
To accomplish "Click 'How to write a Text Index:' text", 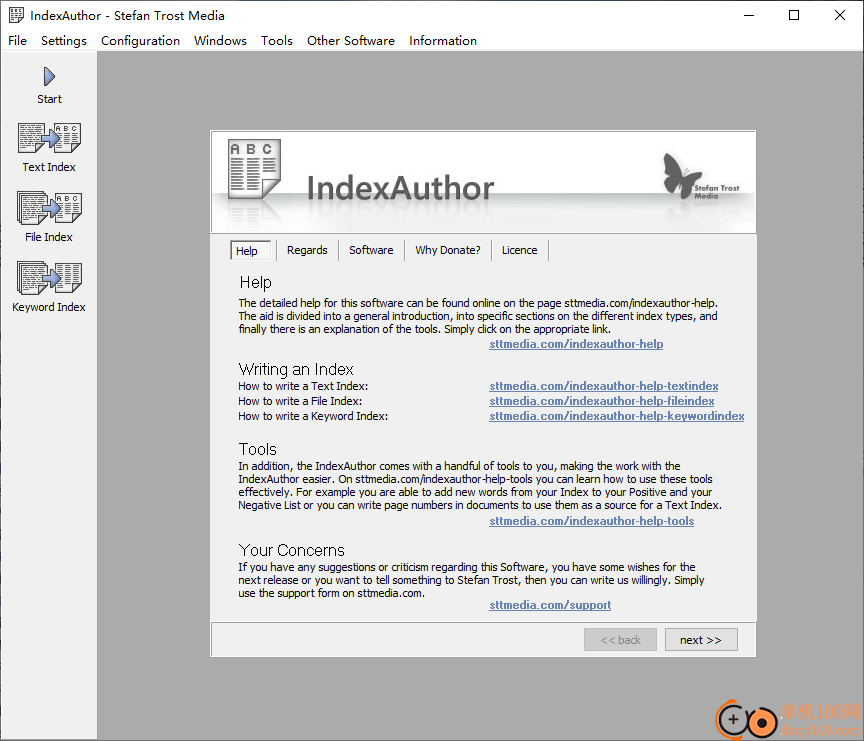I will pyautogui.click(x=303, y=386).
